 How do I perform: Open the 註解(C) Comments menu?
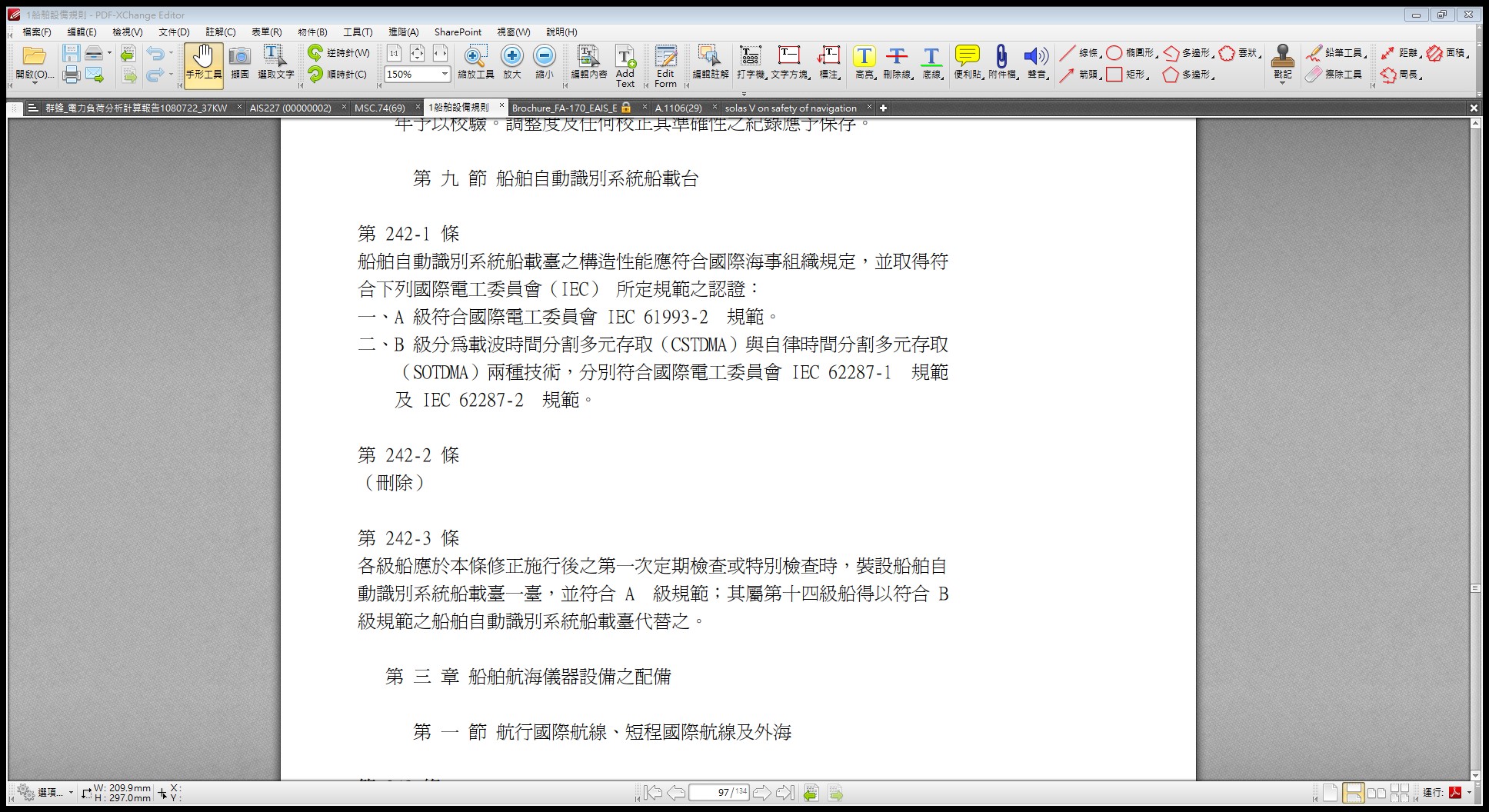click(x=220, y=32)
